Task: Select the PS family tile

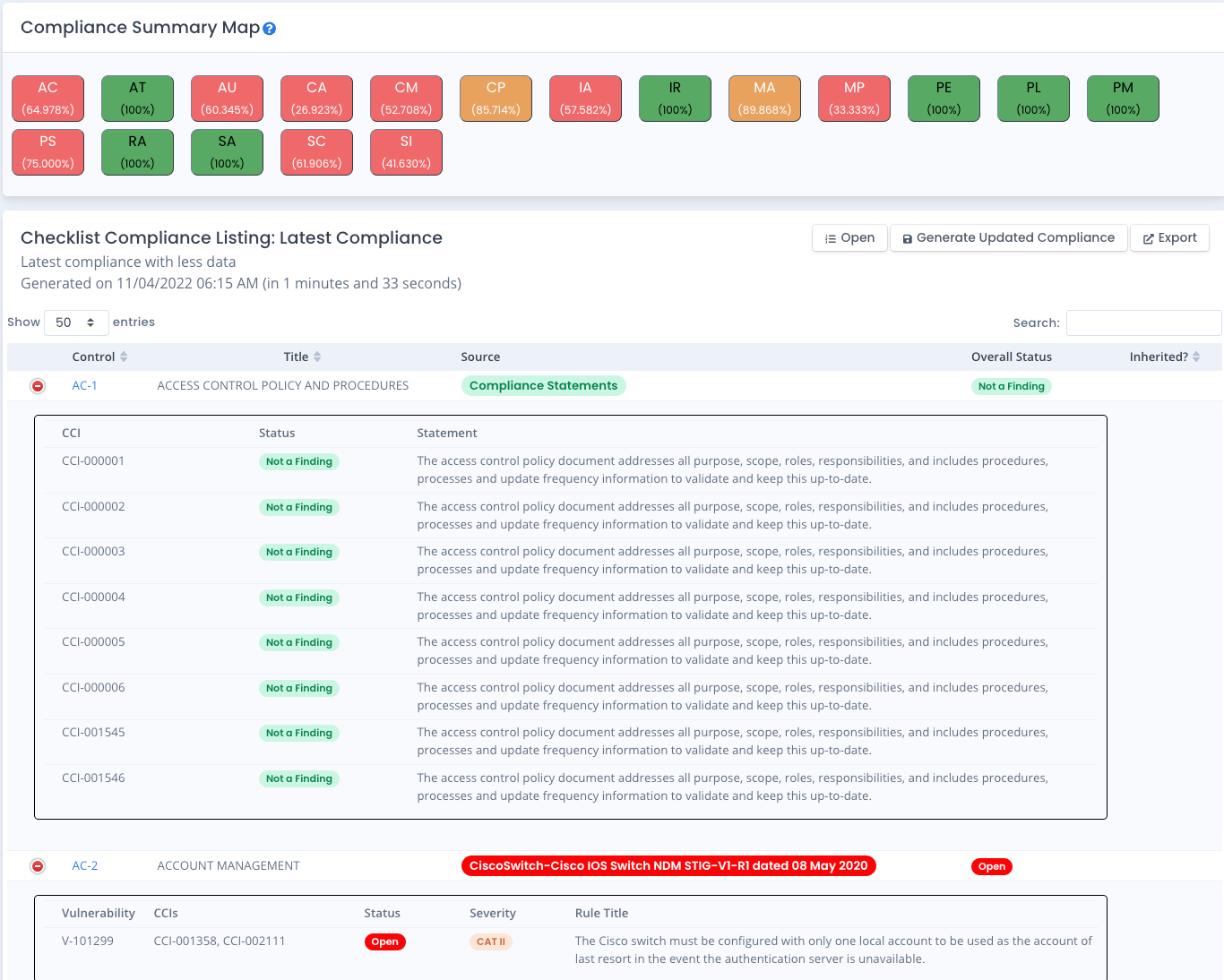Action: coord(47,152)
